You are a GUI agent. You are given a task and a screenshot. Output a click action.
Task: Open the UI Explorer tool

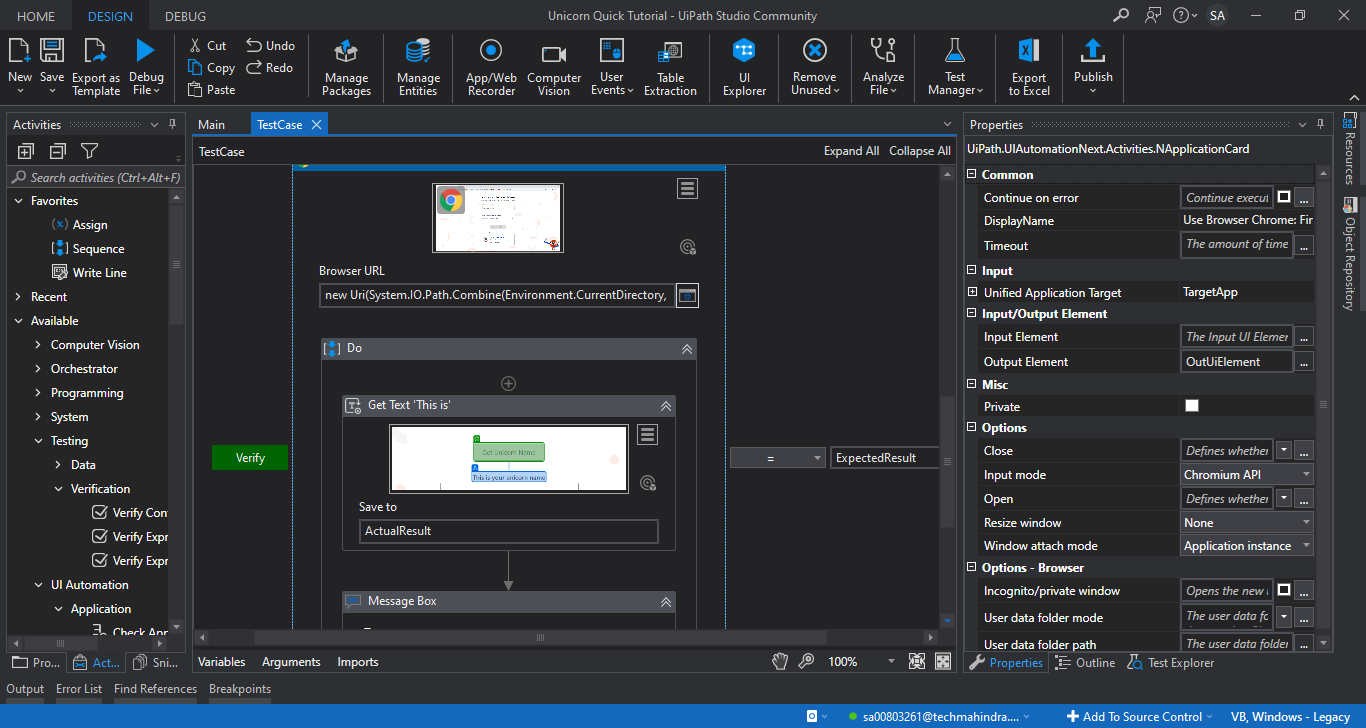tap(743, 67)
